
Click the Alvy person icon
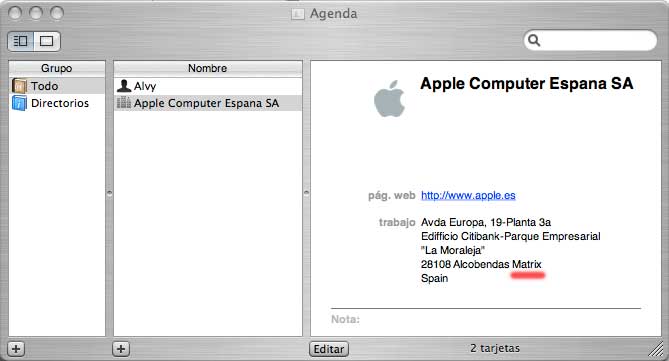point(124,86)
